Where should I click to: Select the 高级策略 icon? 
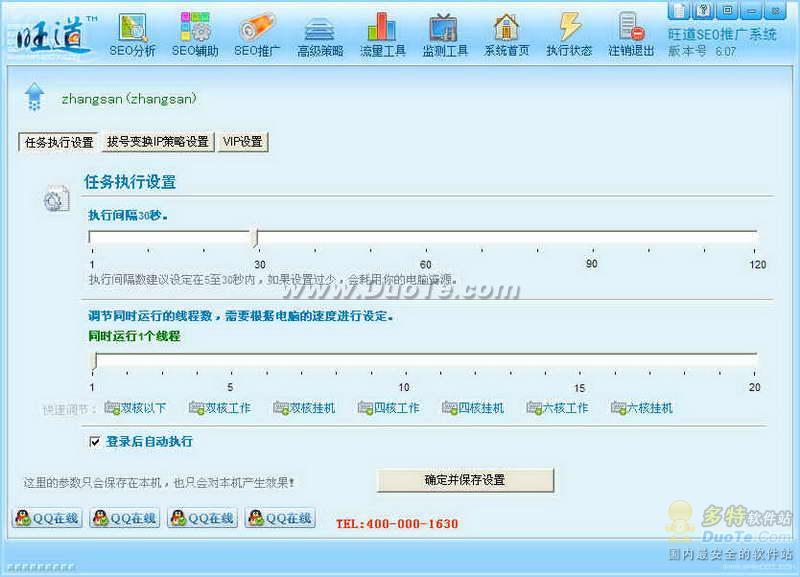[319, 32]
